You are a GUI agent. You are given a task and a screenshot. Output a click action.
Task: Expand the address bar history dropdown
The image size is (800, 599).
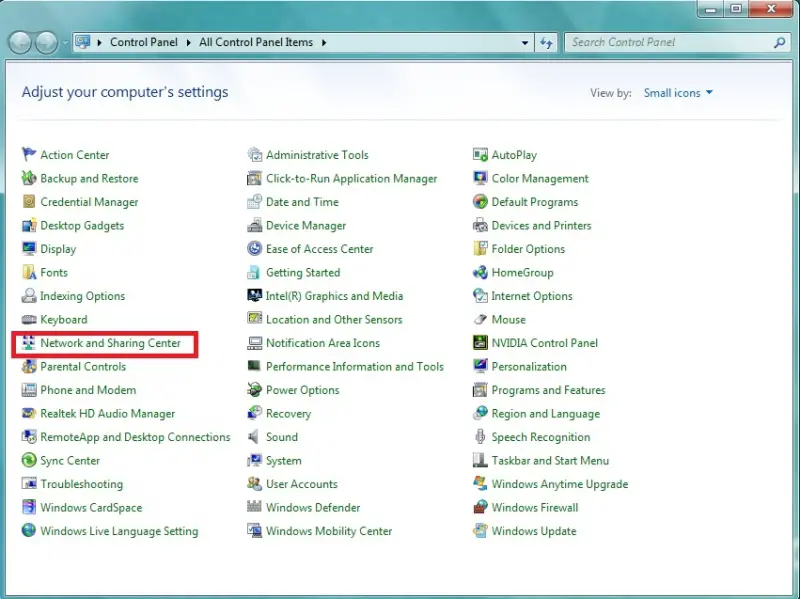pyautogui.click(x=524, y=43)
